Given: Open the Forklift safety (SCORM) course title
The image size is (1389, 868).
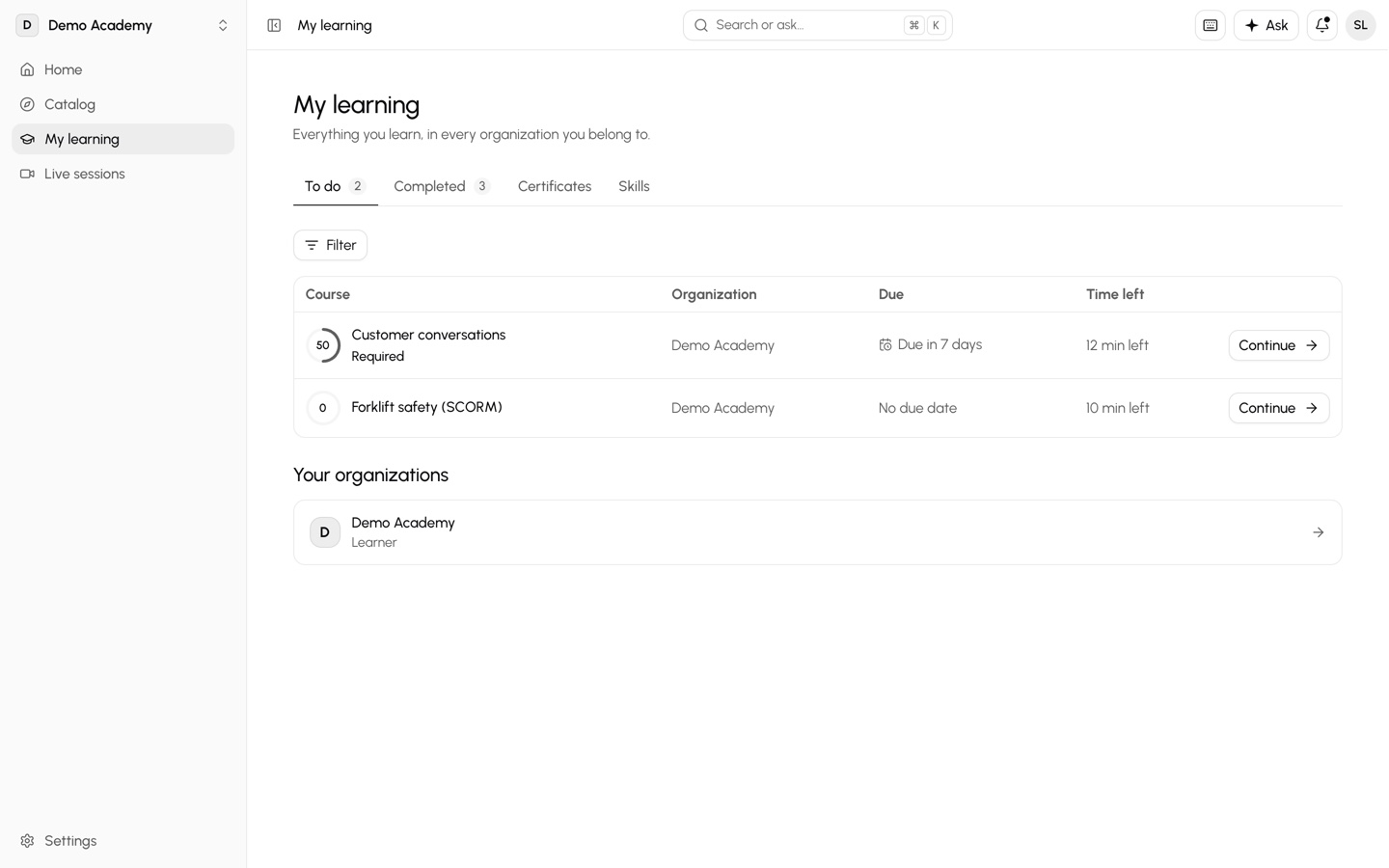Looking at the screenshot, I should click(x=426, y=407).
